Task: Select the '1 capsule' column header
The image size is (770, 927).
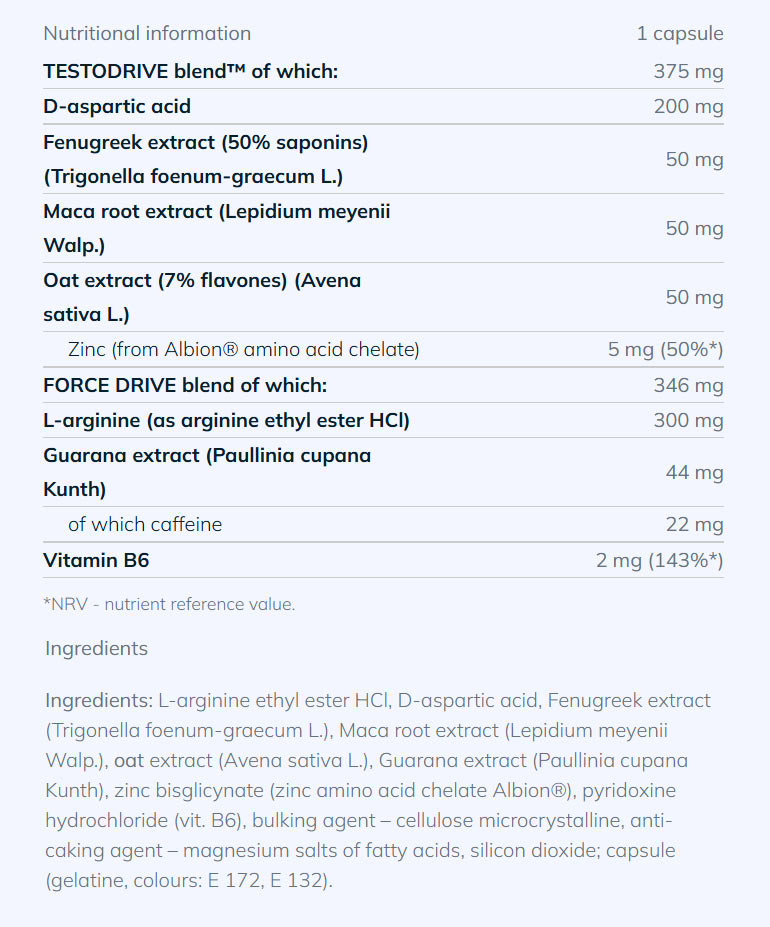Action: pyautogui.click(x=680, y=33)
